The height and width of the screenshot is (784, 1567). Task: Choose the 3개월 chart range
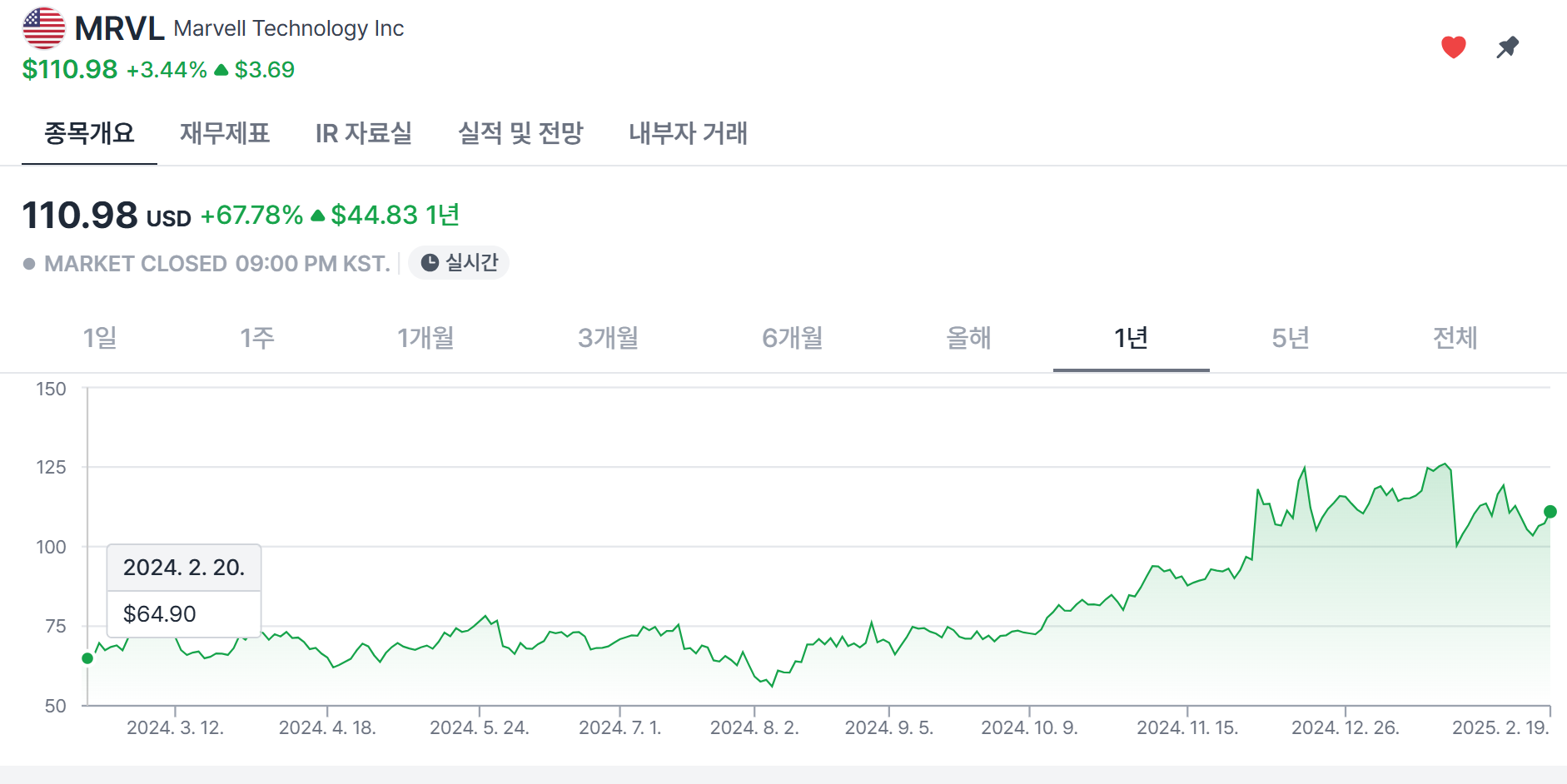[608, 338]
